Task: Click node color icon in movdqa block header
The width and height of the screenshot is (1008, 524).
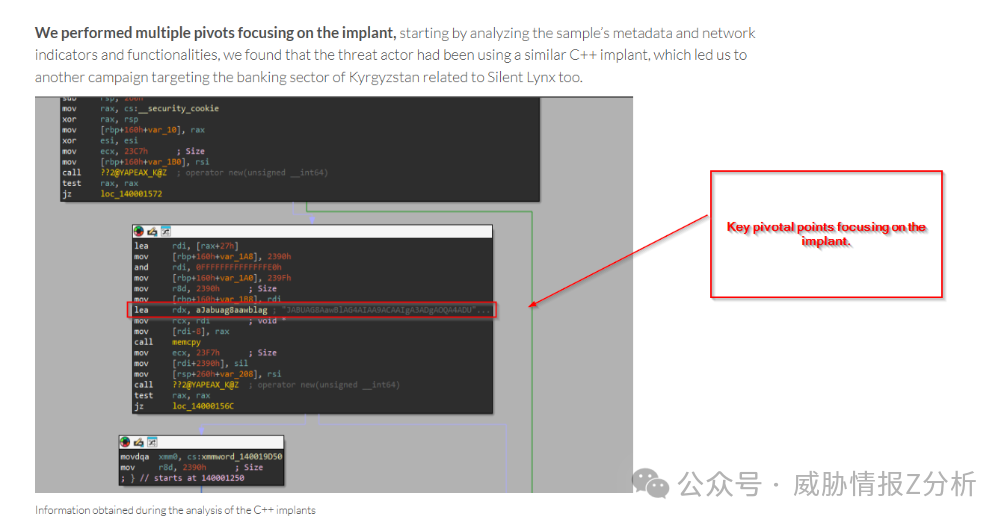Action: pos(125,442)
